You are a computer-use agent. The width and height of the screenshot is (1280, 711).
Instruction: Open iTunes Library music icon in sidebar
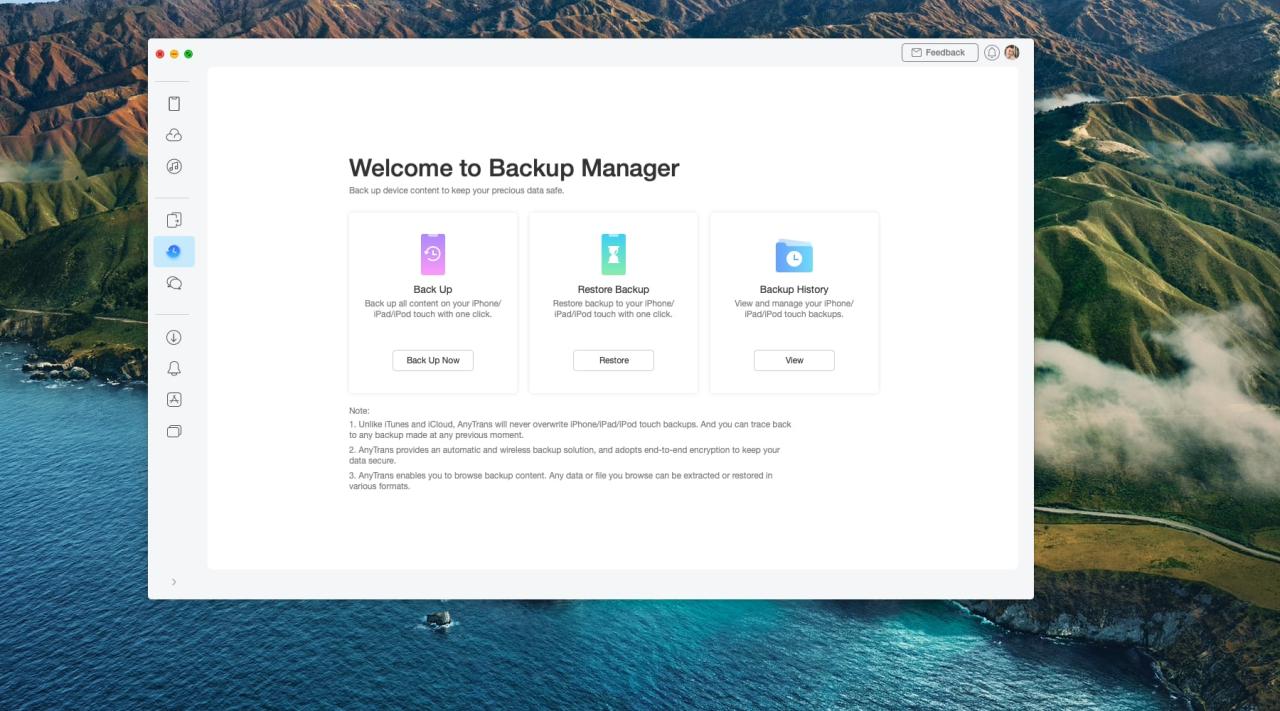(x=174, y=166)
